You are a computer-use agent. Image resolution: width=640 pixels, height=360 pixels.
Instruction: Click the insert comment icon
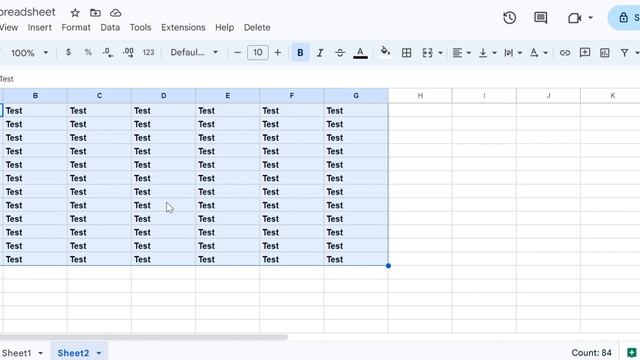[585, 53]
